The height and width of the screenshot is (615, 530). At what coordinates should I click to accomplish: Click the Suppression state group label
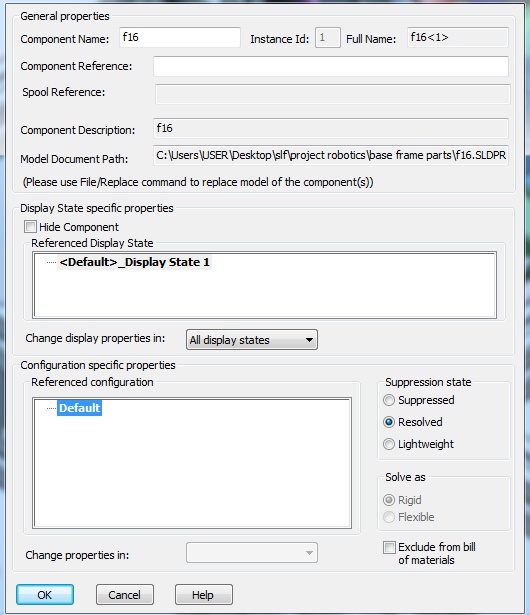click(x=428, y=382)
